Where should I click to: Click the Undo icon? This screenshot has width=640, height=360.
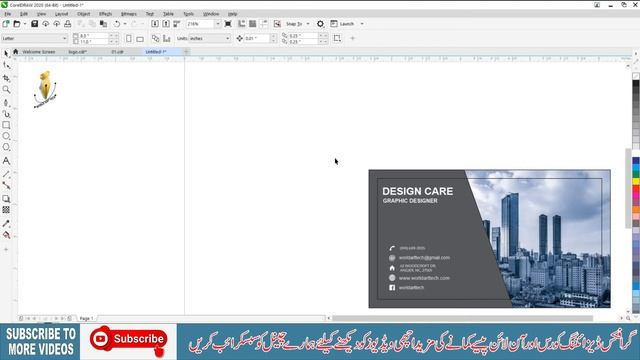(x=117, y=24)
